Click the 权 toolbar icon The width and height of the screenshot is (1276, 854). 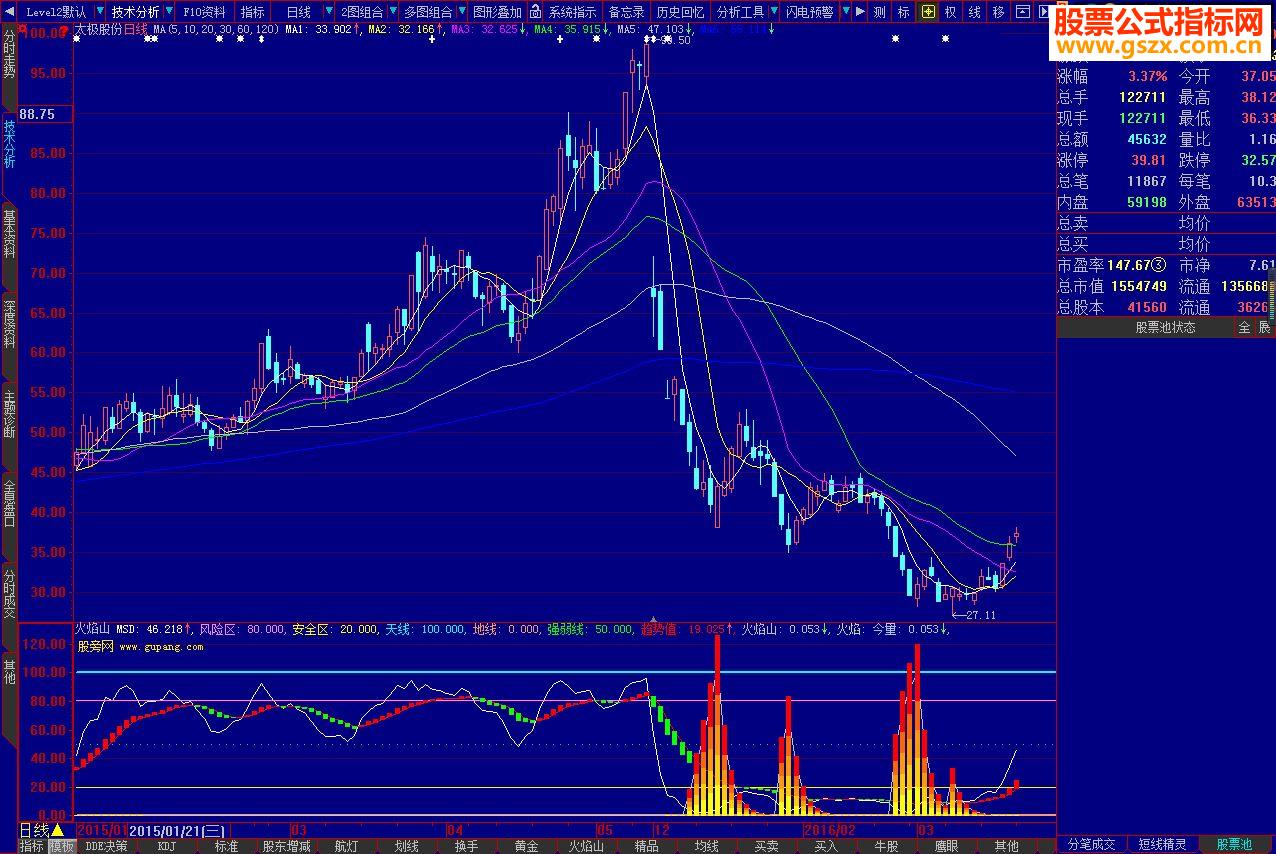(950, 12)
